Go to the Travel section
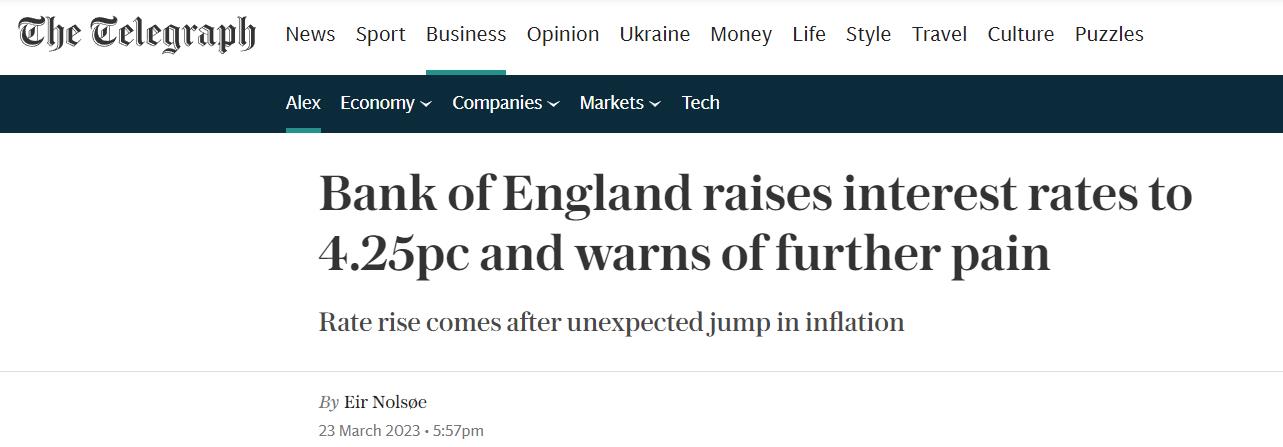Screen dimensions: 1283x447 939,34
